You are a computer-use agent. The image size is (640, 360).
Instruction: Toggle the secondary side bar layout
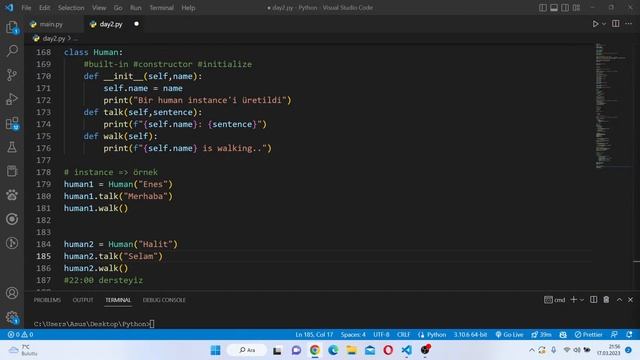click(565, 8)
